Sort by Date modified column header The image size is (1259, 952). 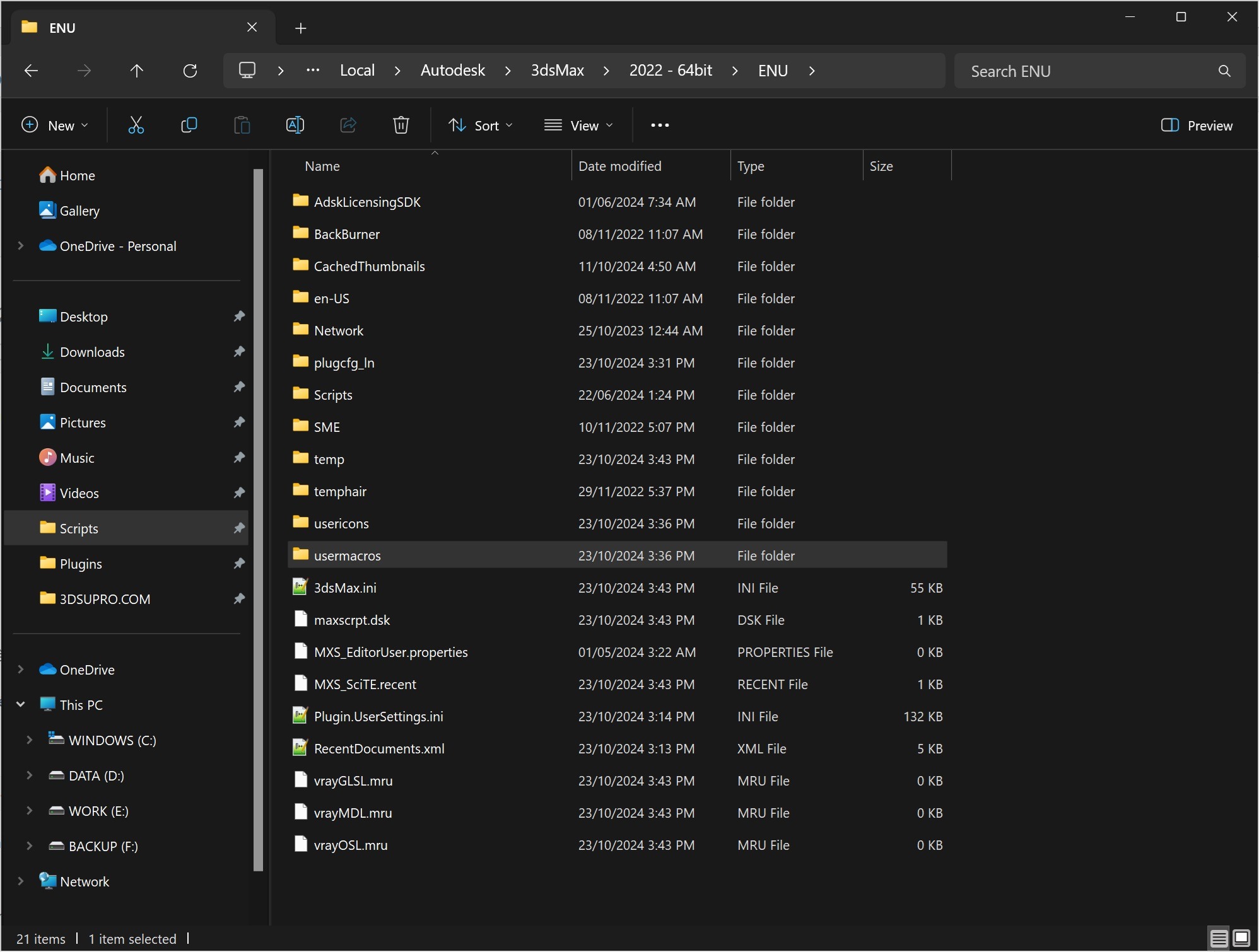point(619,166)
